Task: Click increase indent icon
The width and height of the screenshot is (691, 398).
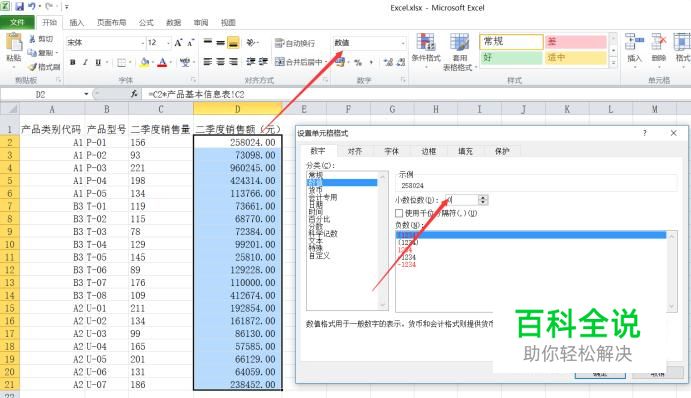Action: (263, 62)
